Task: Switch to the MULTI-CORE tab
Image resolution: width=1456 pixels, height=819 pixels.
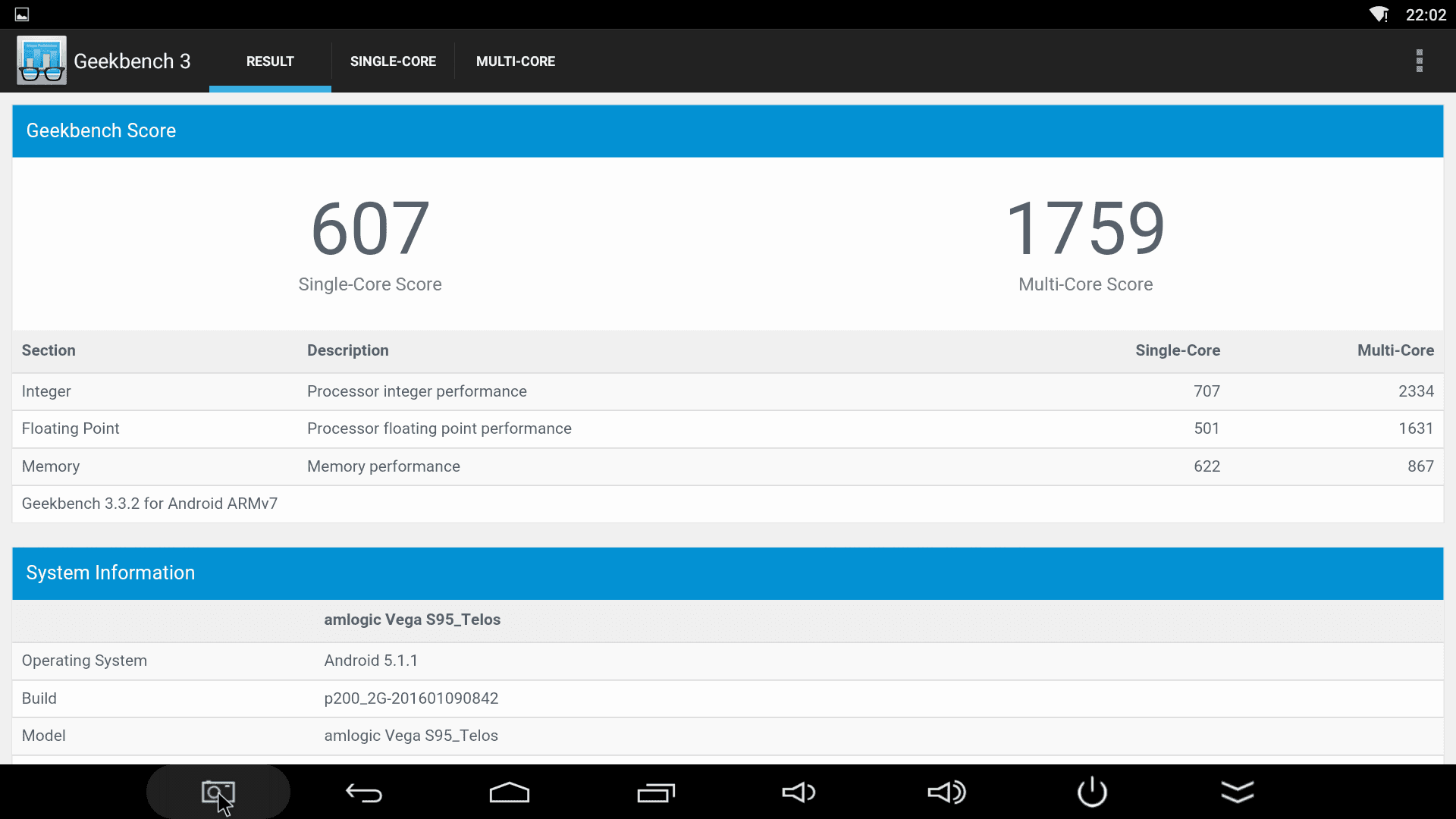Action: pyautogui.click(x=516, y=61)
